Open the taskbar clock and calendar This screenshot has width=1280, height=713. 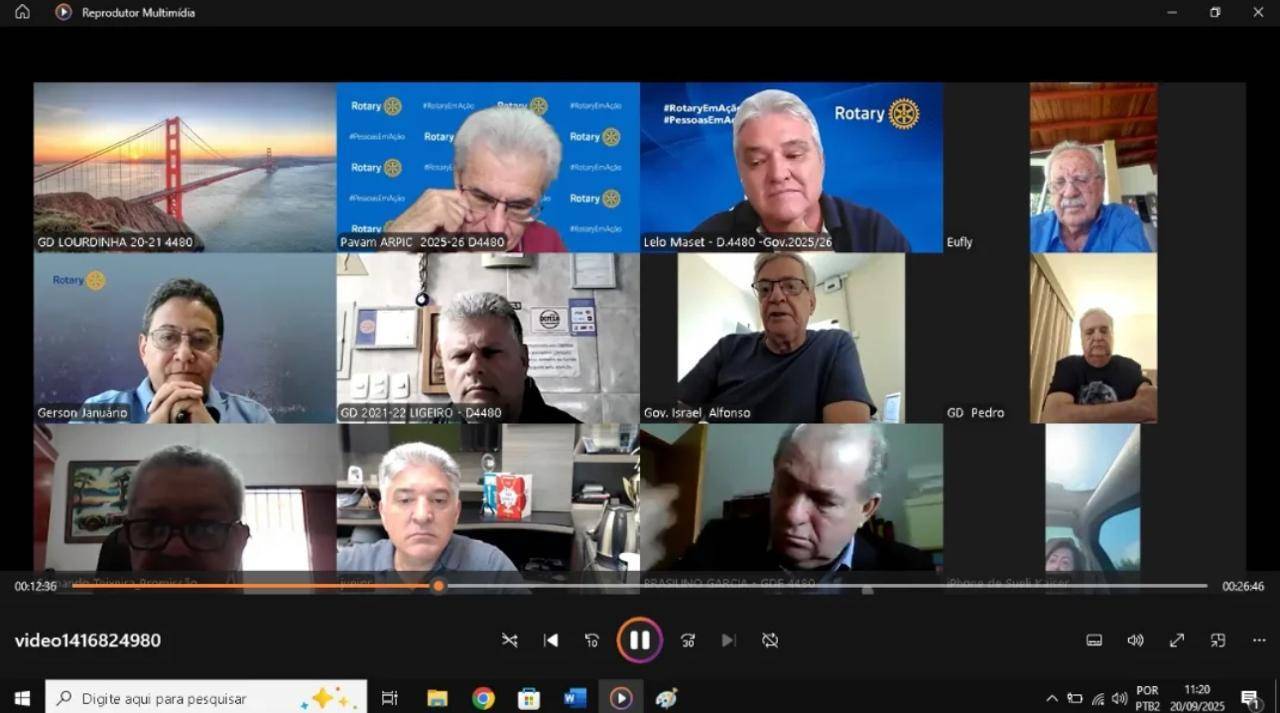pos(1197,698)
